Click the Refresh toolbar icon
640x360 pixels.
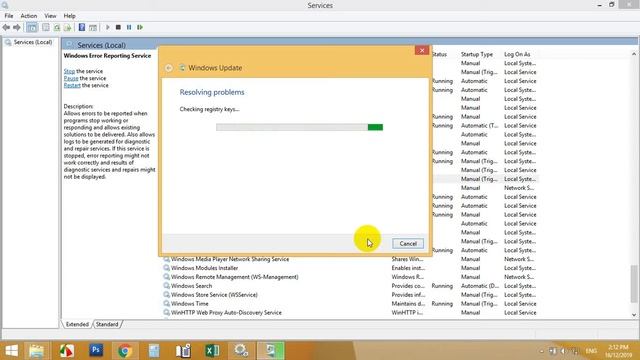click(57, 27)
